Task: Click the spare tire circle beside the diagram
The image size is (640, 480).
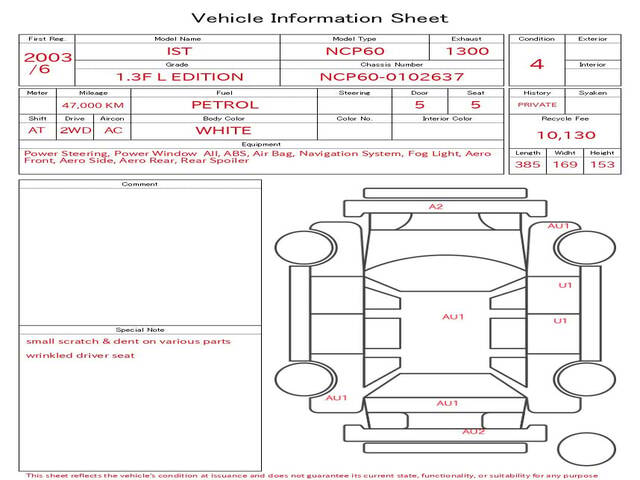Action: (x=580, y=449)
